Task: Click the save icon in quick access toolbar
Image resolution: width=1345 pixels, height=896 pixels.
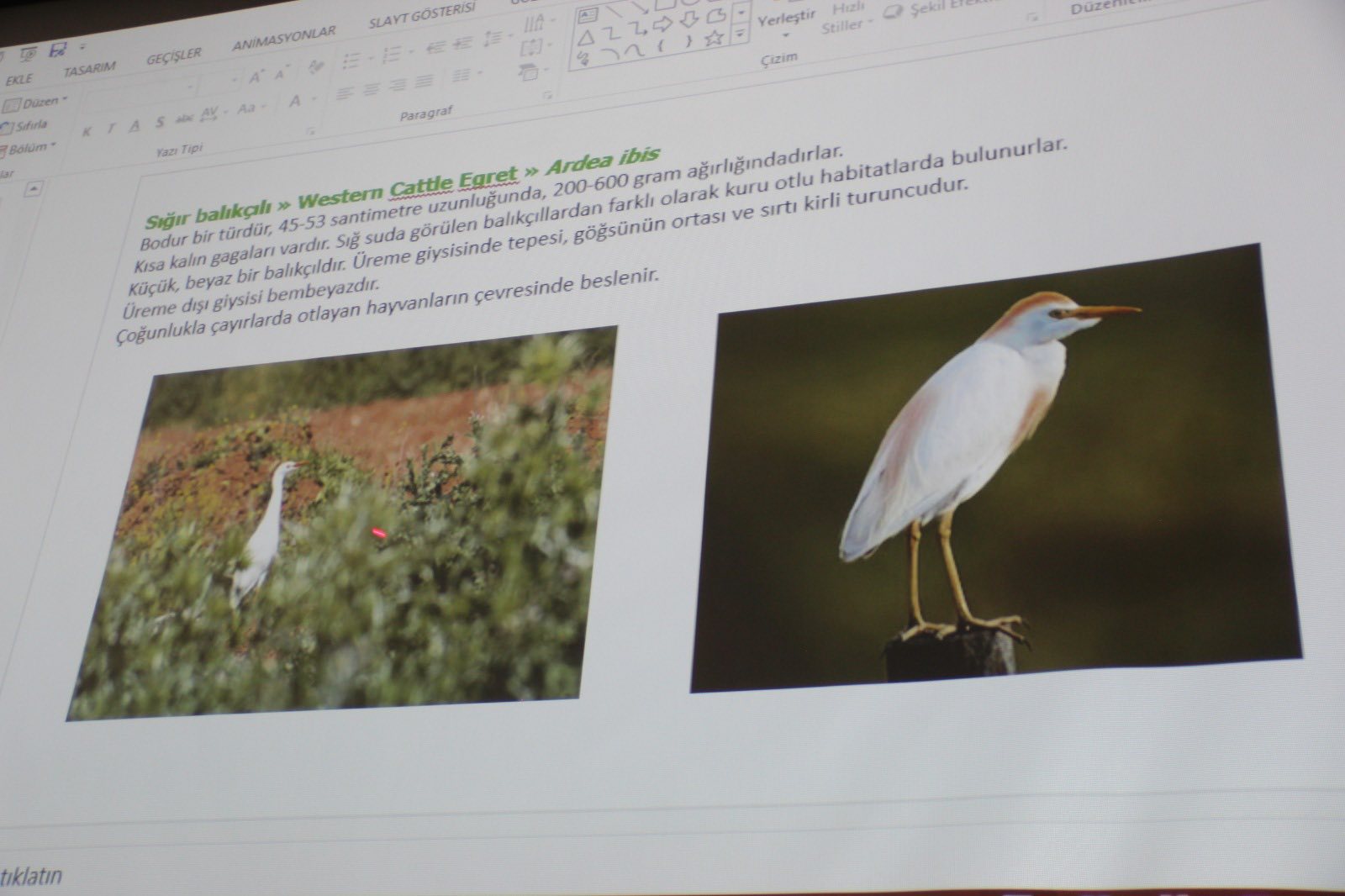Action: pos(59,50)
